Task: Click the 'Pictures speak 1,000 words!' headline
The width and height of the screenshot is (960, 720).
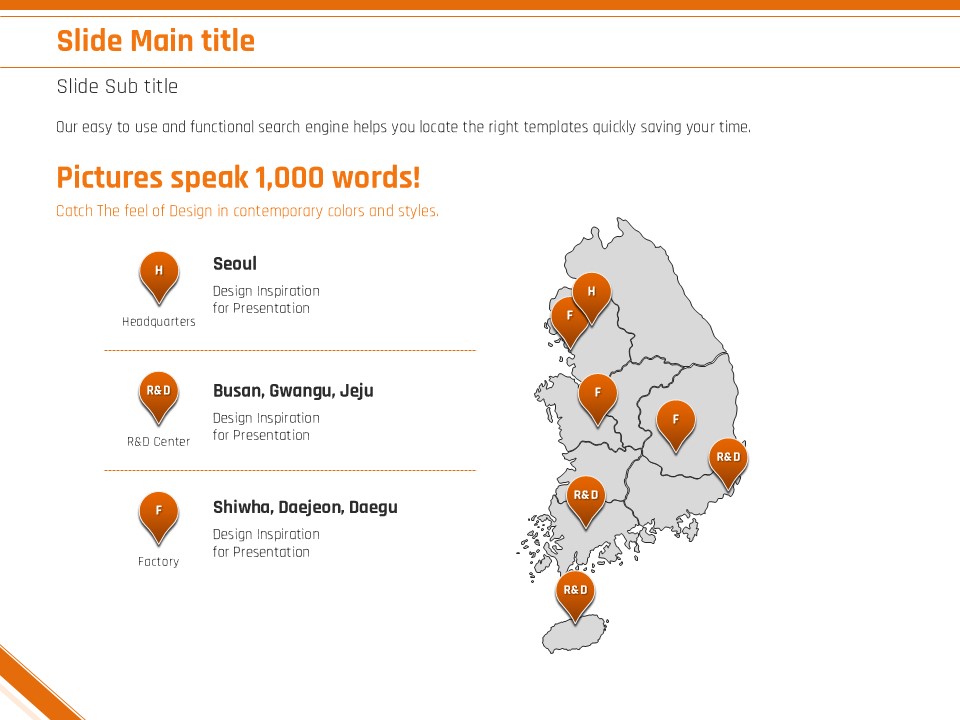Action: tap(238, 178)
